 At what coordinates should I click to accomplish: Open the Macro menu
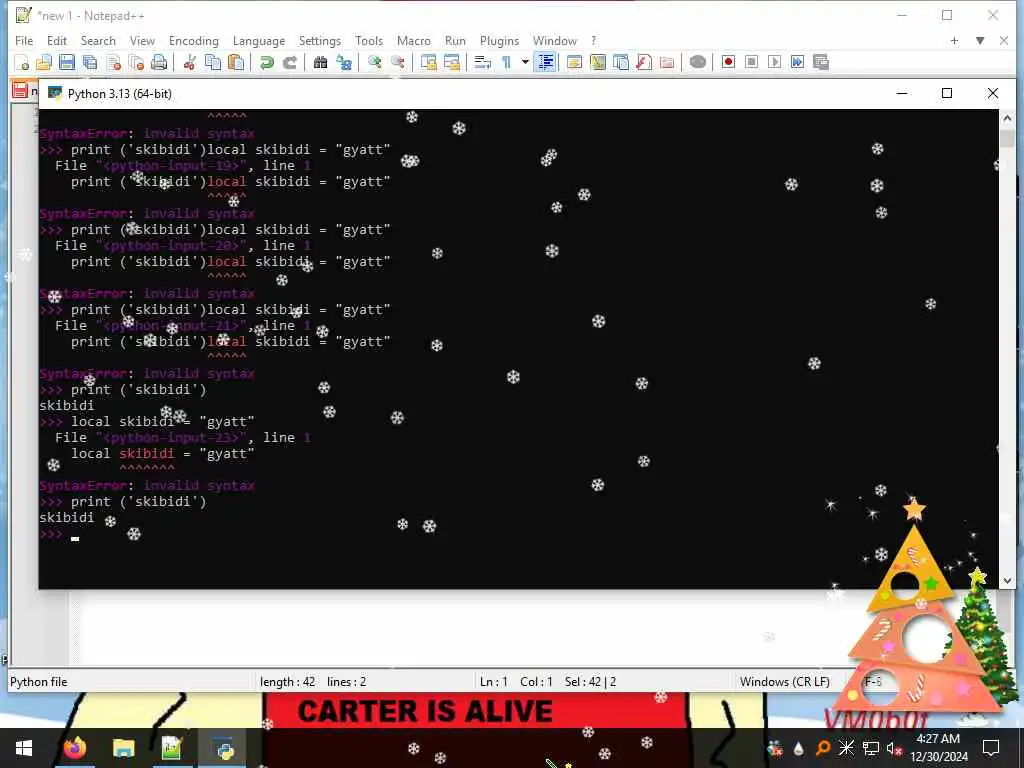414,40
